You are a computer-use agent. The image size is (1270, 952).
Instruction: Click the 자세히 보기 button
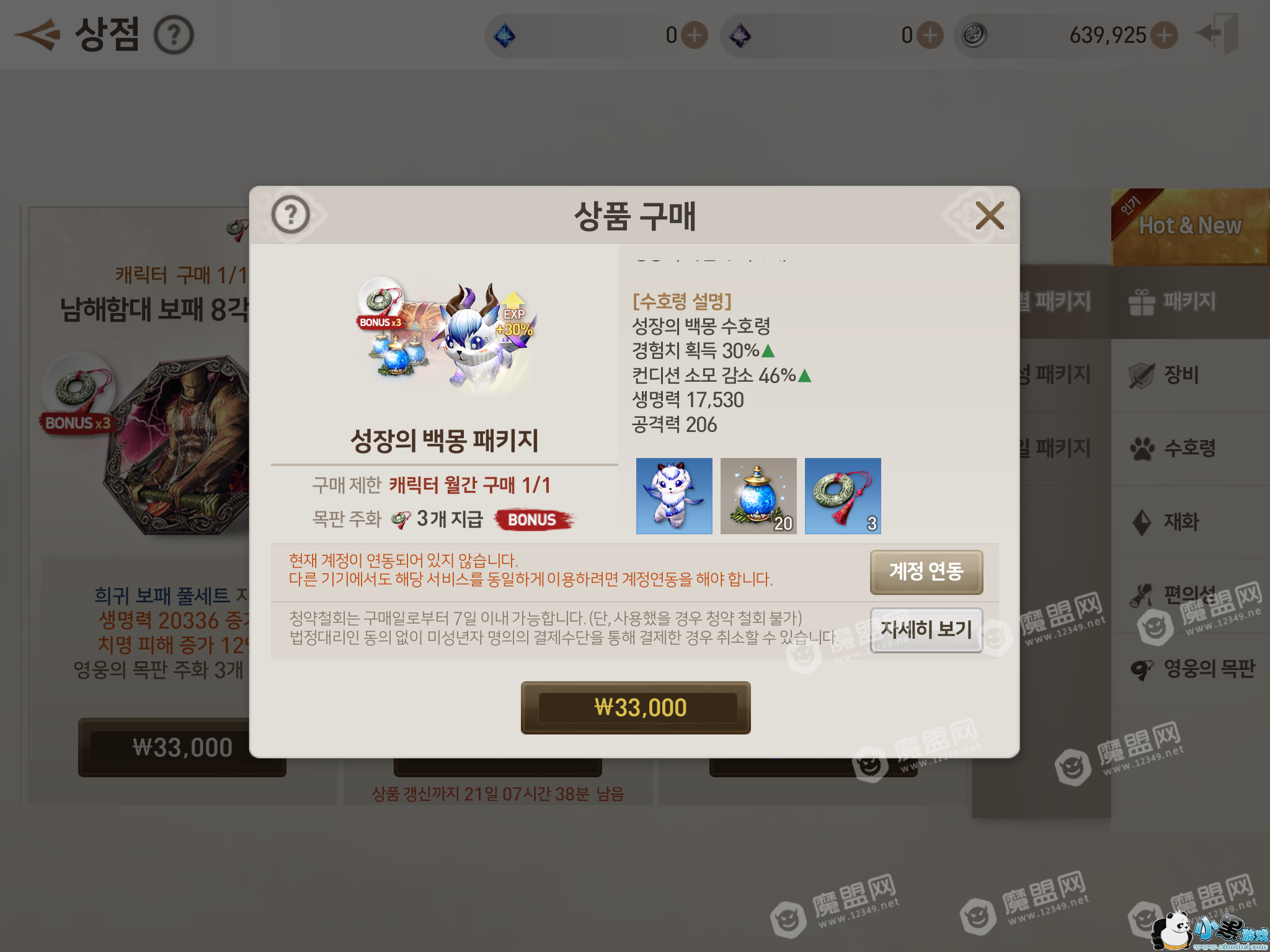tap(926, 630)
